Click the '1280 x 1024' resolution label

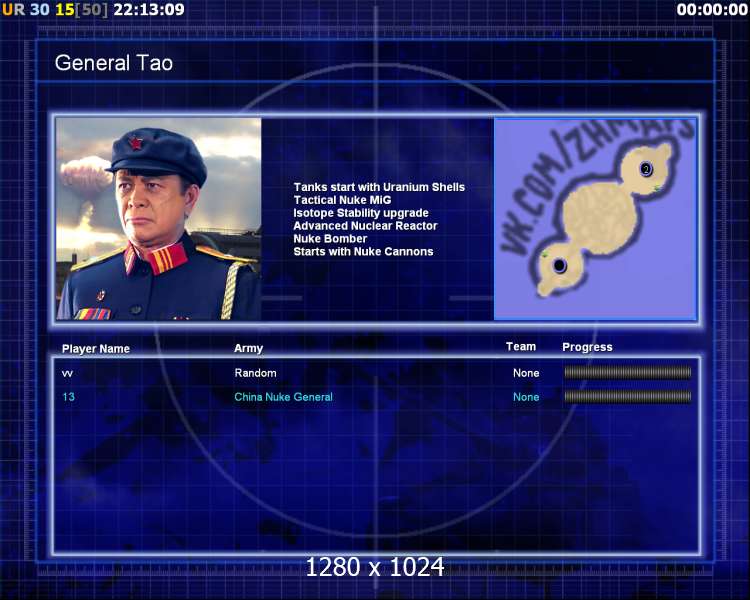[375, 567]
